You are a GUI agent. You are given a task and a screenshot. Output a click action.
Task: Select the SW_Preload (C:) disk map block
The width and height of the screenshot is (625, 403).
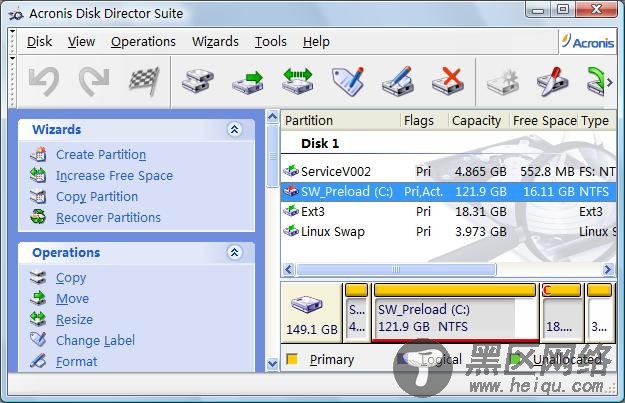click(455, 312)
